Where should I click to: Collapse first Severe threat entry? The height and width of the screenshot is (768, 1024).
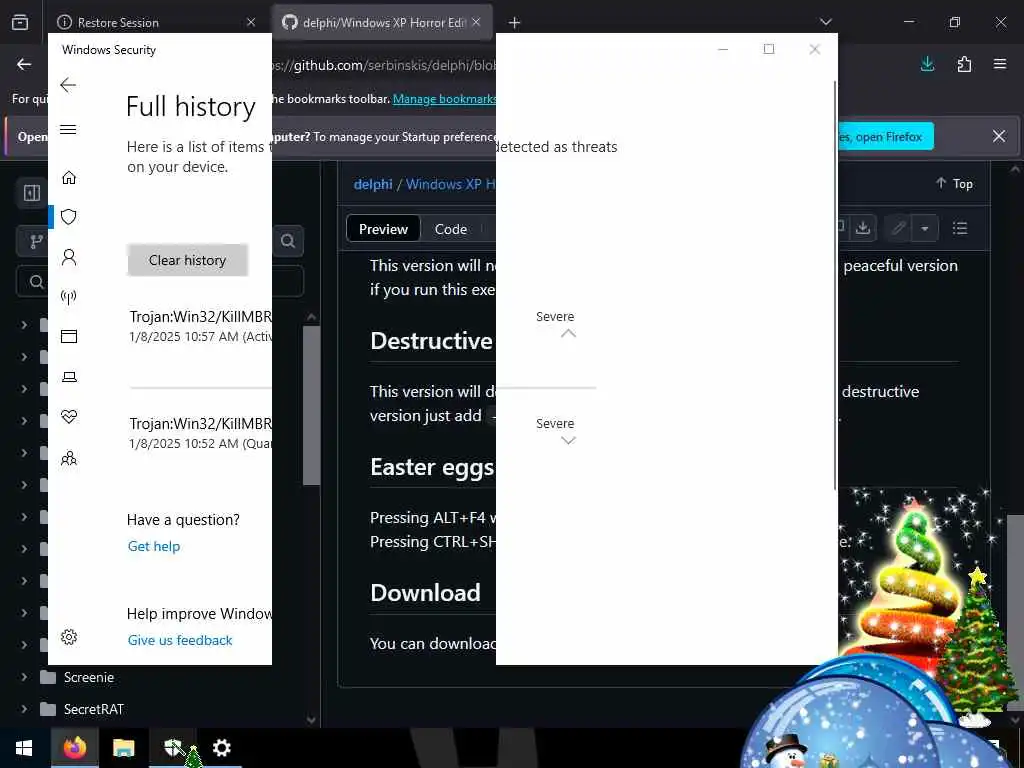[568, 333]
